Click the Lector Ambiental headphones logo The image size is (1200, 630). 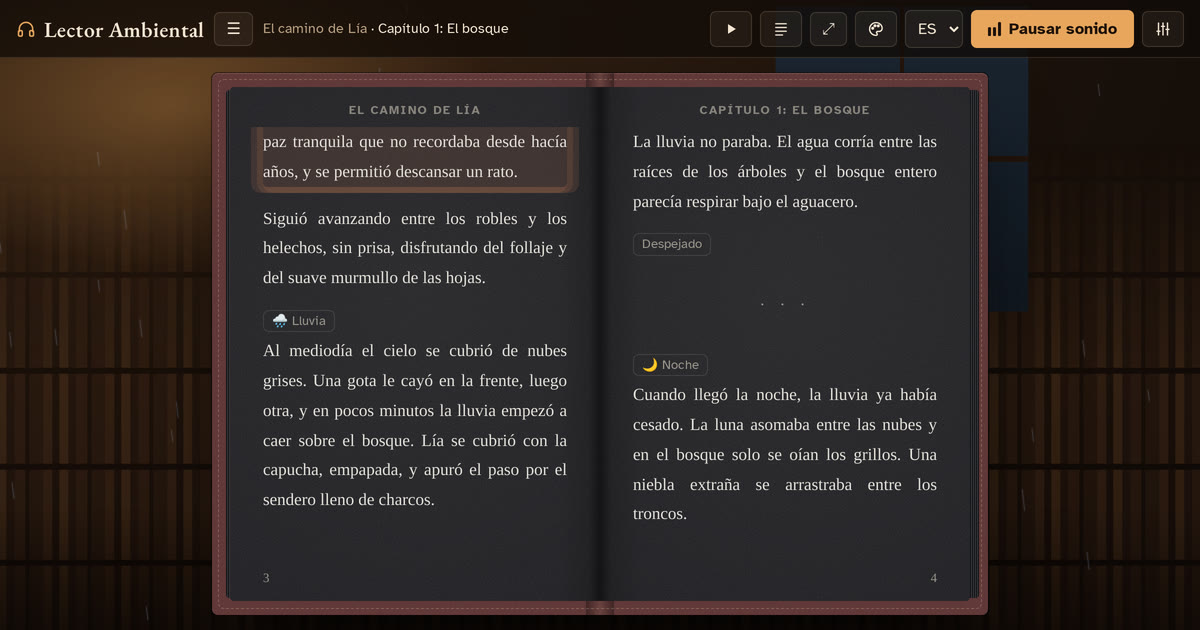tap(110, 30)
